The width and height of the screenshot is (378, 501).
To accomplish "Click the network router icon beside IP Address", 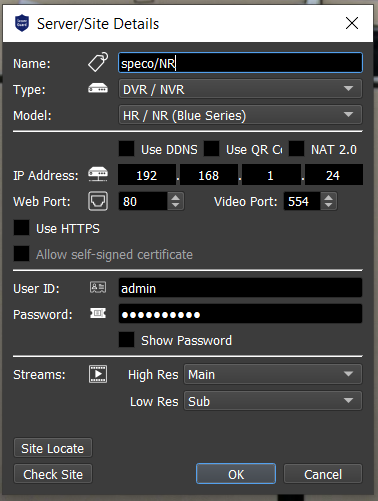I will coord(98,174).
